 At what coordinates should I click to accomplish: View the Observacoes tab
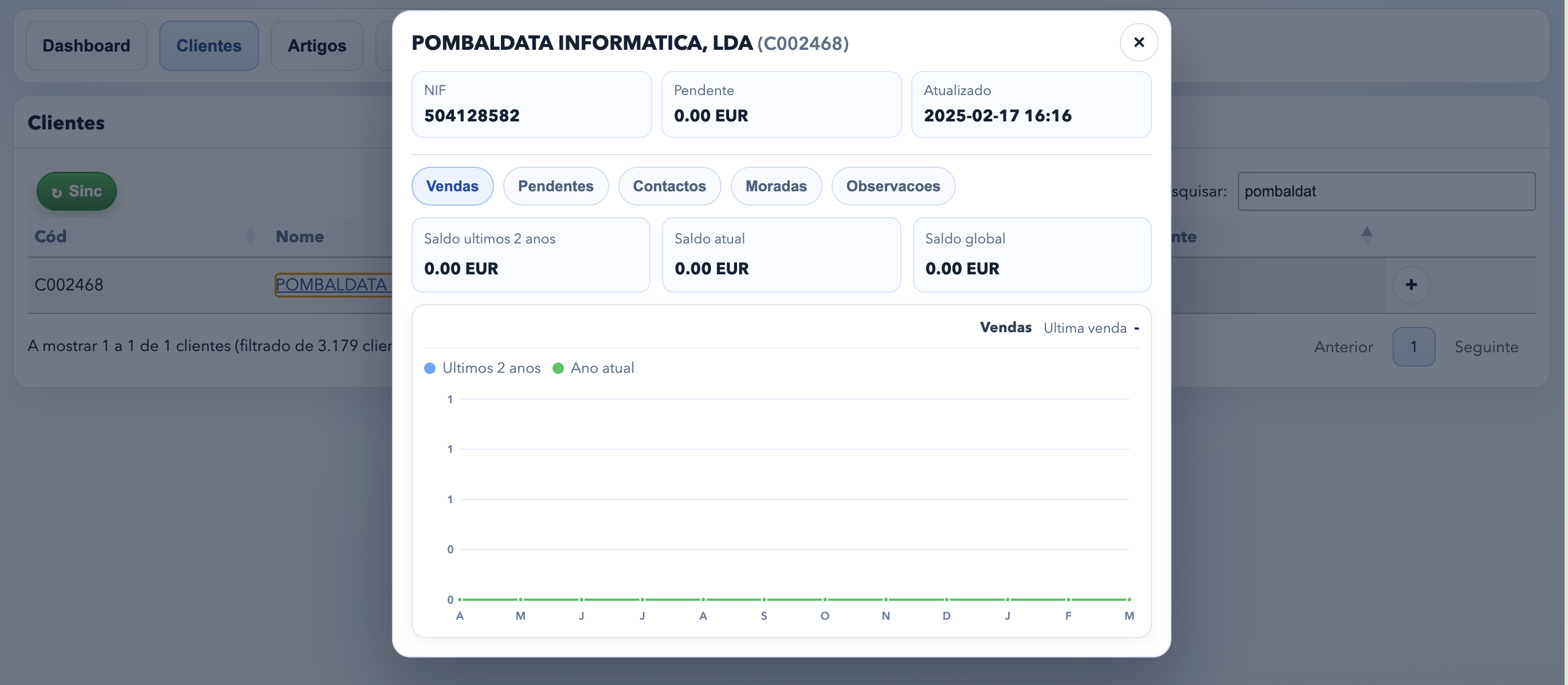coord(893,186)
